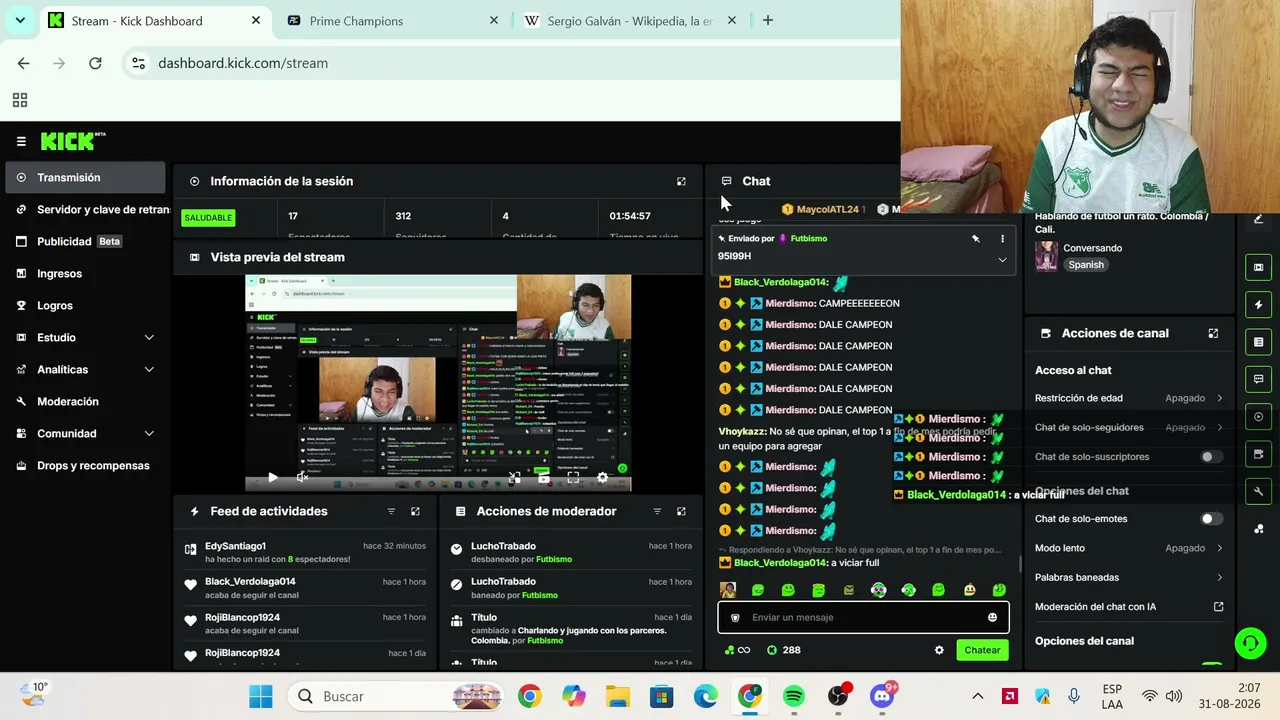Click the dashboard.kick.com/stream address bar
The height and width of the screenshot is (720, 1280).
(x=243, y=63)
